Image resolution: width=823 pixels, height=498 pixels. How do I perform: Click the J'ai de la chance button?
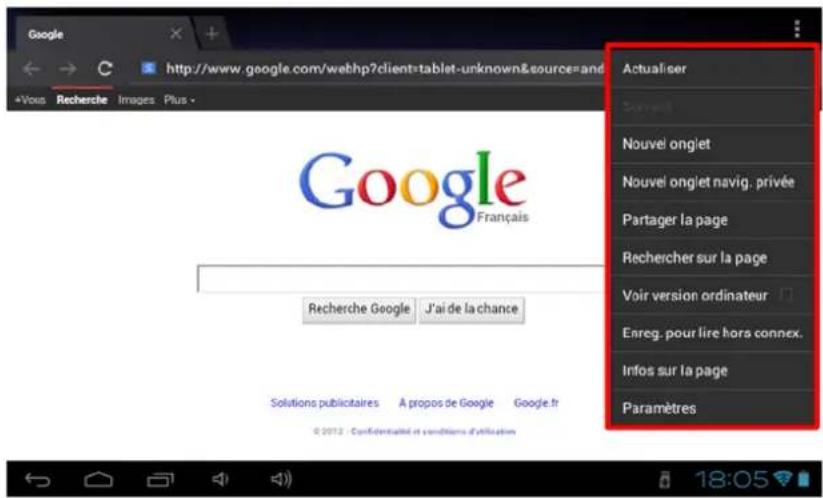[x=471, y=310]
